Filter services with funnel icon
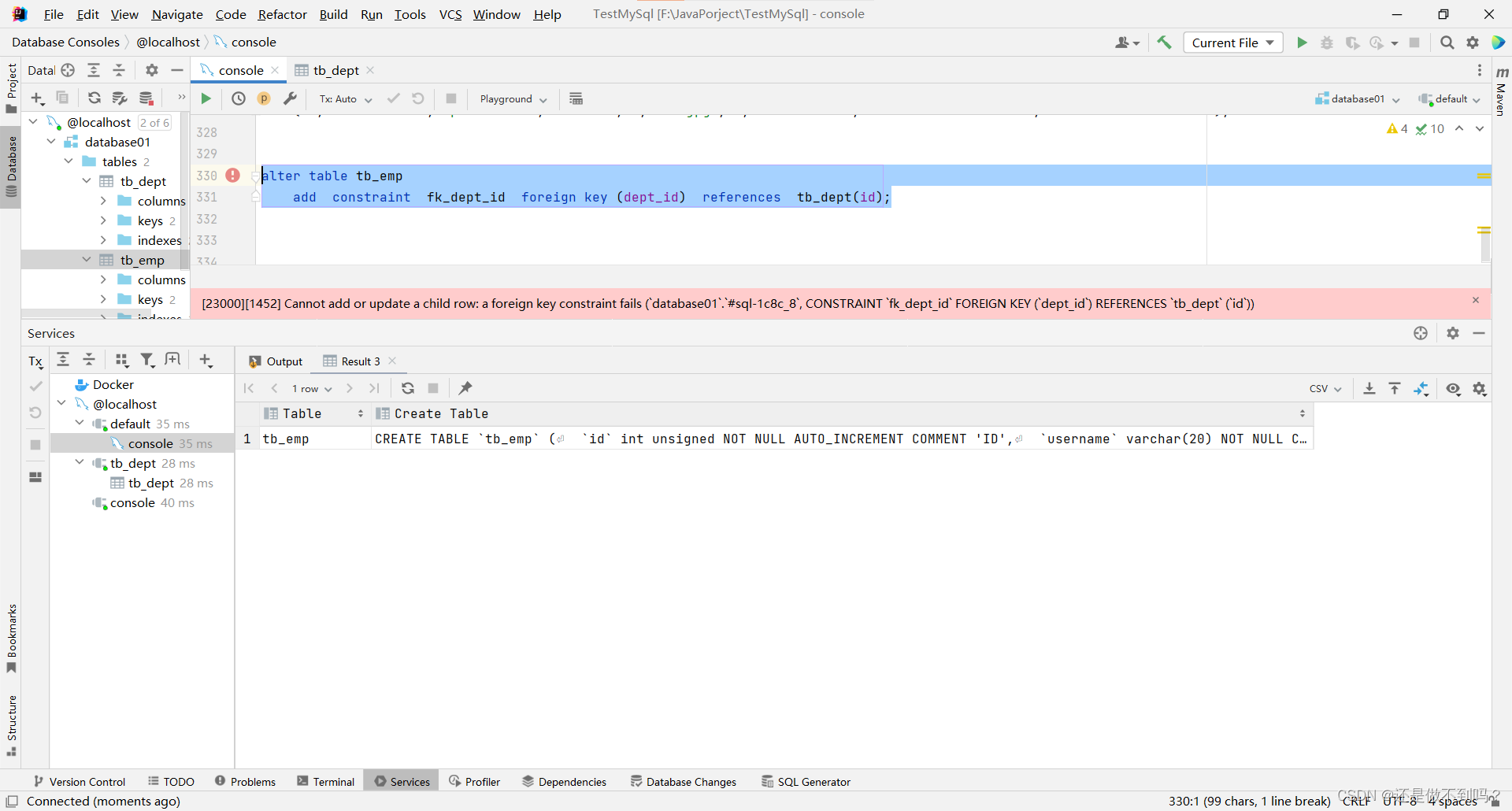This screenshot has width=1512, height=811. [147, 360]
